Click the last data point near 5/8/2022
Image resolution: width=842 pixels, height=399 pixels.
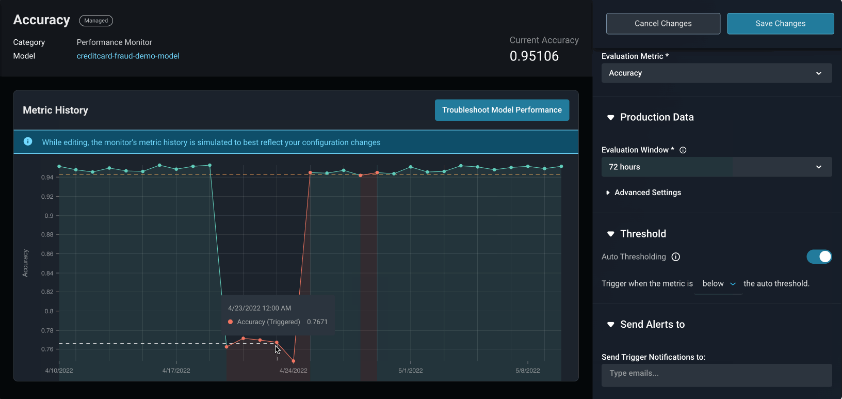tap(561, 166)
